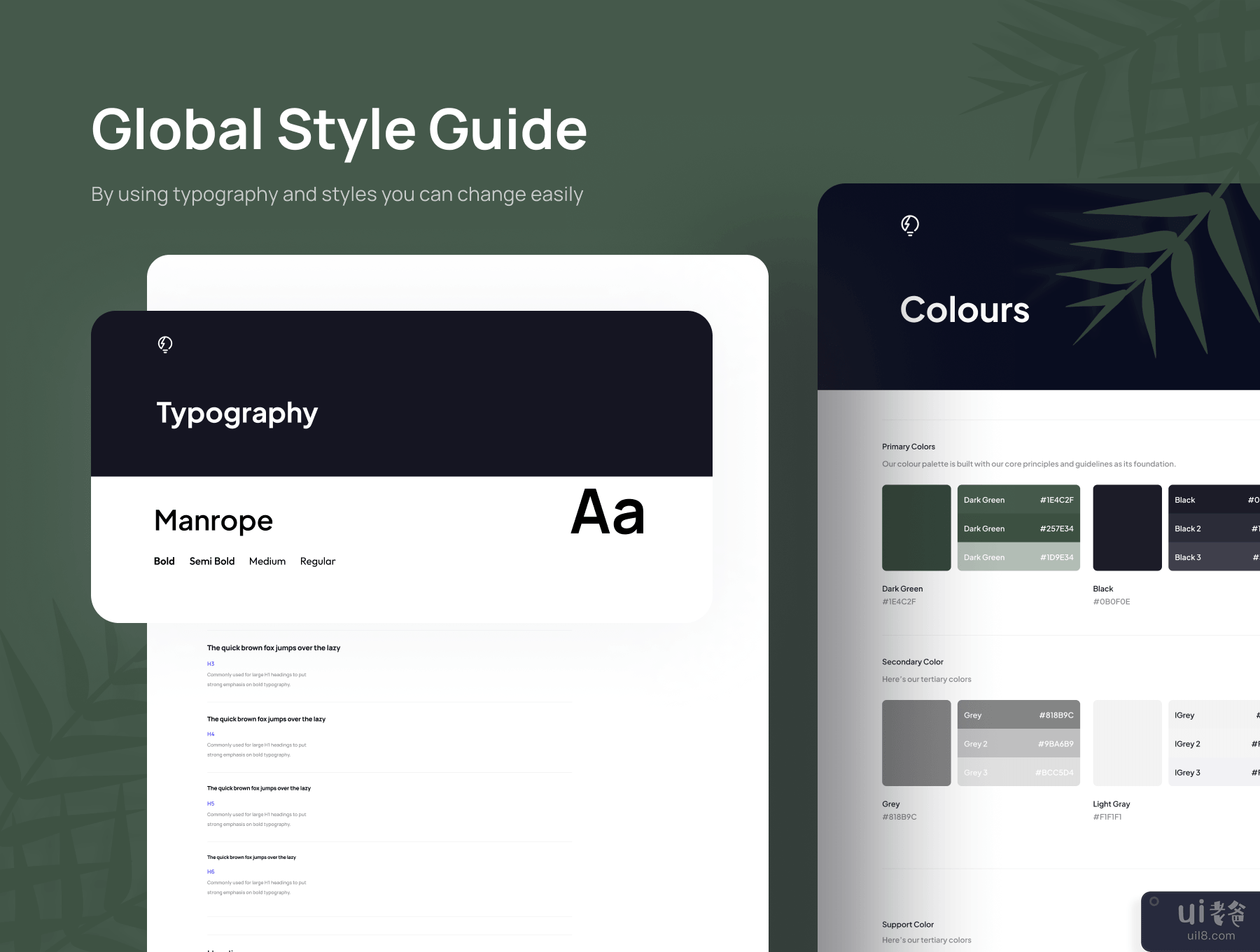
Task: Click the large Aa font specimen
Action: (x=608, y=512)
